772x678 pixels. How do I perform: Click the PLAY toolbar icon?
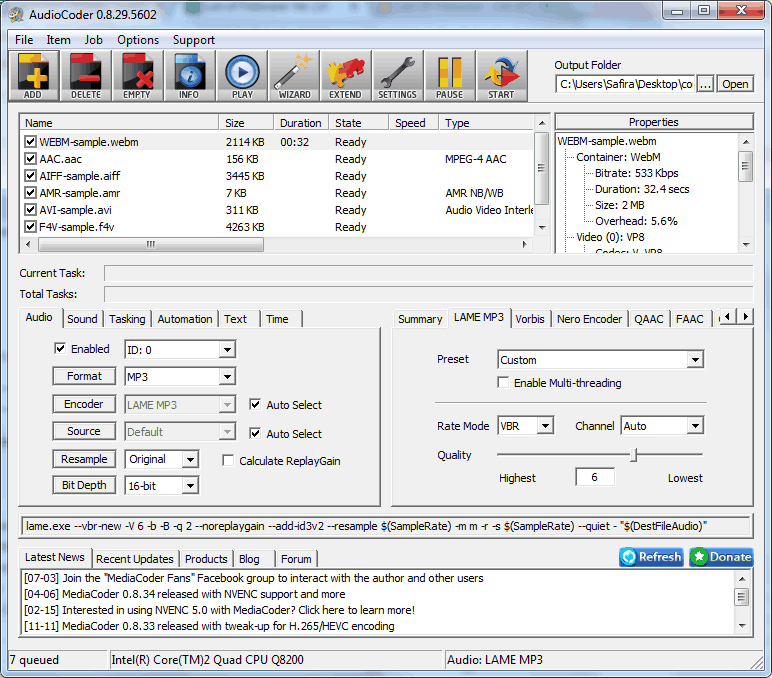pyautogui.click(x=242, y=76)
